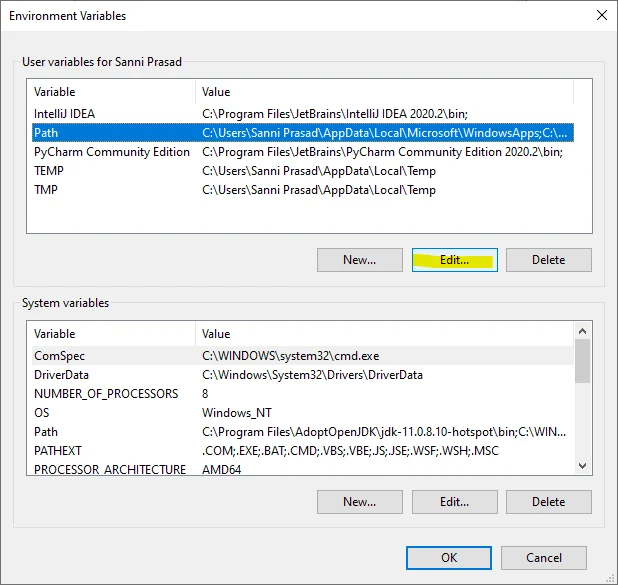Click the value 8 for processors
This screenshot has width=618, height=585.
pos(205,394)
